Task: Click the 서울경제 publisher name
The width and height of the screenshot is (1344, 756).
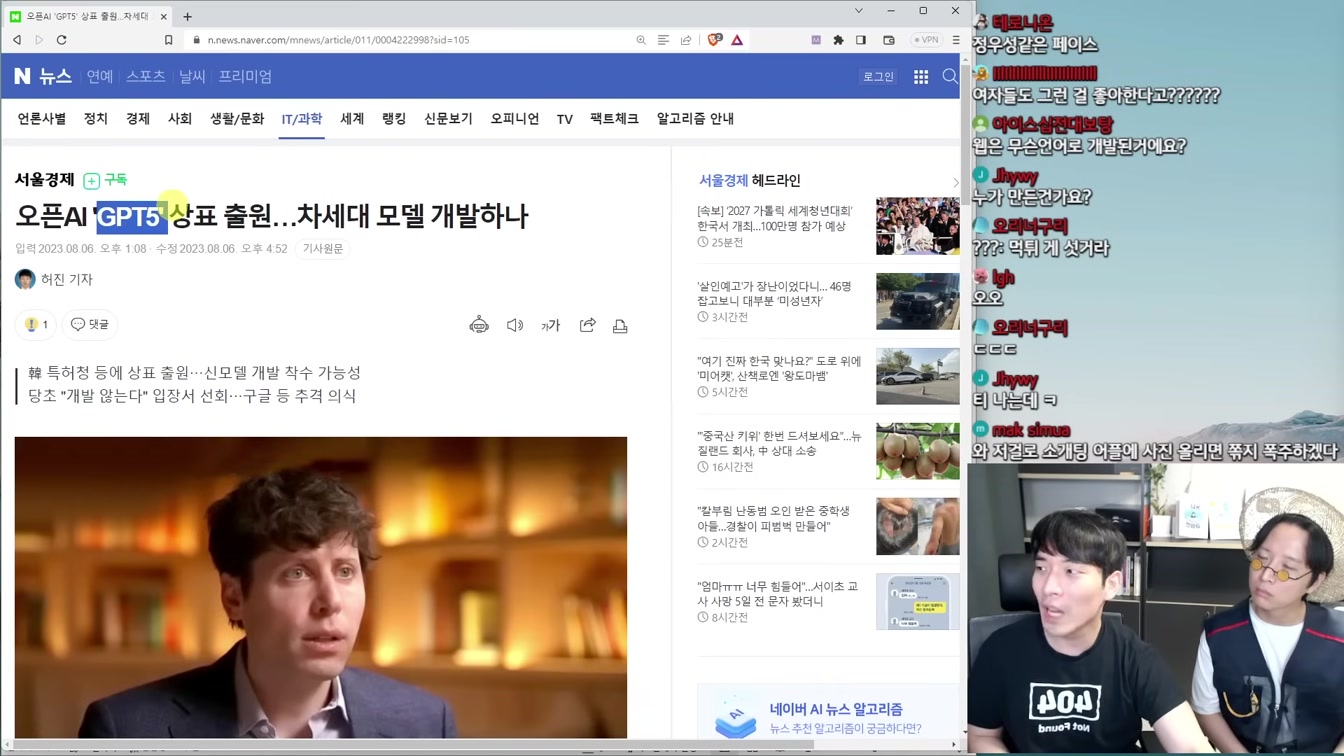Action: coord(44,180)
